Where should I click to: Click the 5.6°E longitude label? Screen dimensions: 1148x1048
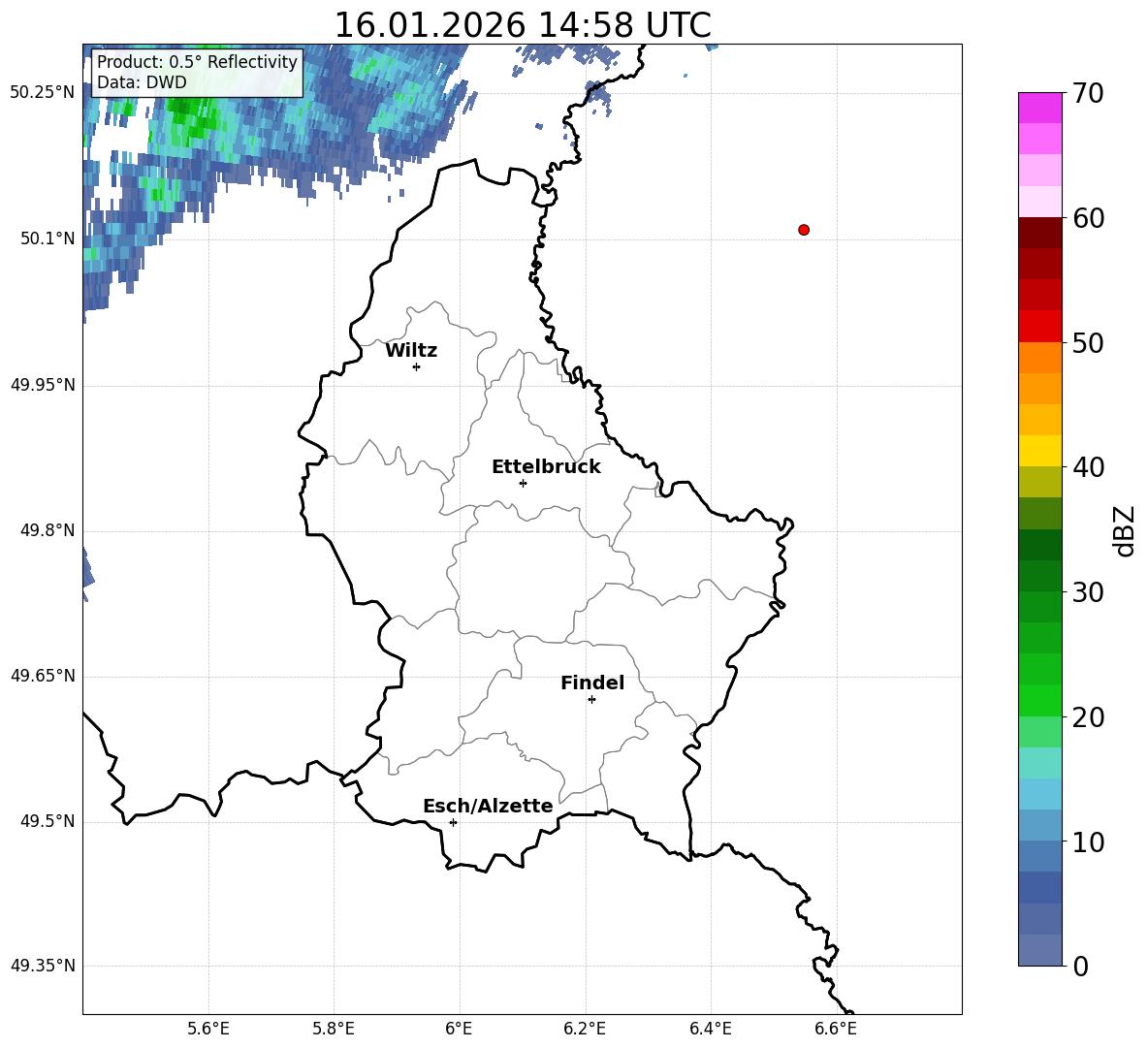point(208,1030)
